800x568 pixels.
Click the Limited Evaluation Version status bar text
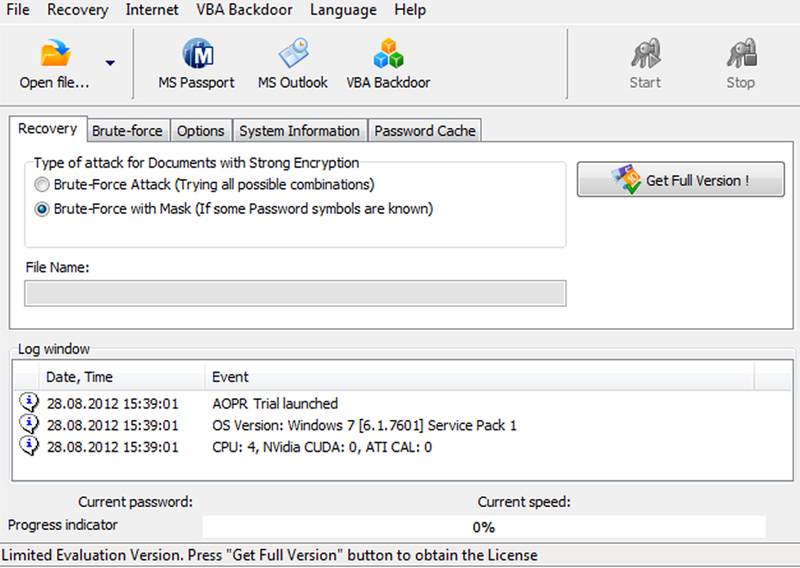(x=269, y=555)
